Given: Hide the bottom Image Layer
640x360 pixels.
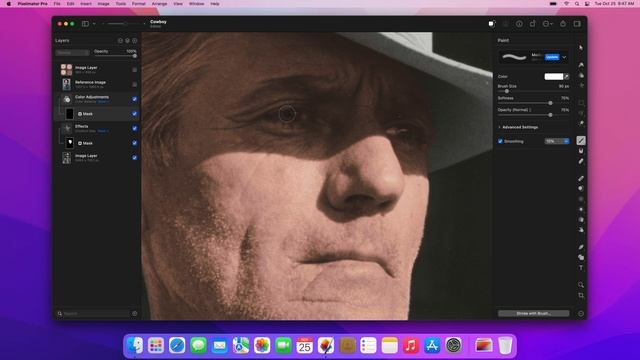Looking at the screenshot, I should pos(135,158).
